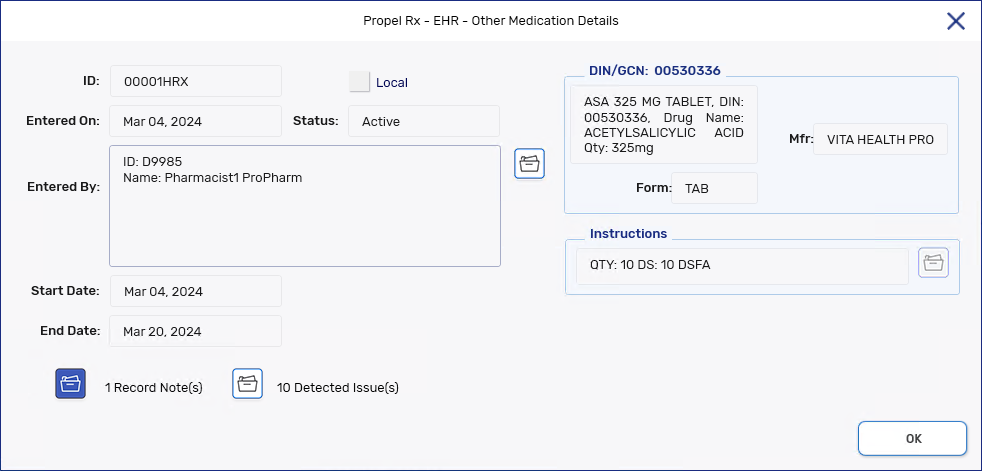This screenshot has height=471, width=982.
Task: Click the ID field 00001HRX
Action: click(x=195, y=81)
